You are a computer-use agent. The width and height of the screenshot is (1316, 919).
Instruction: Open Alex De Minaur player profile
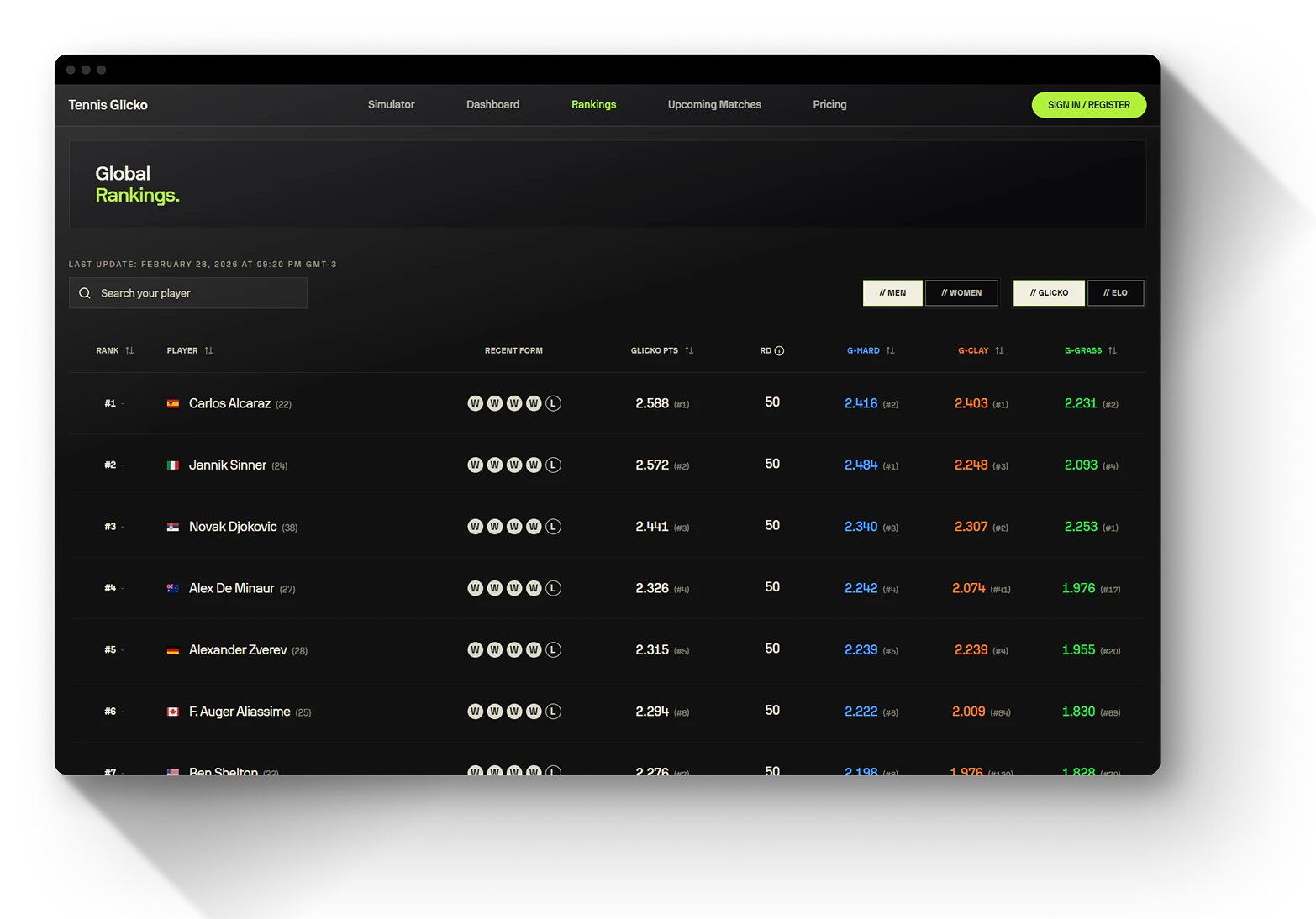(231, 588)
